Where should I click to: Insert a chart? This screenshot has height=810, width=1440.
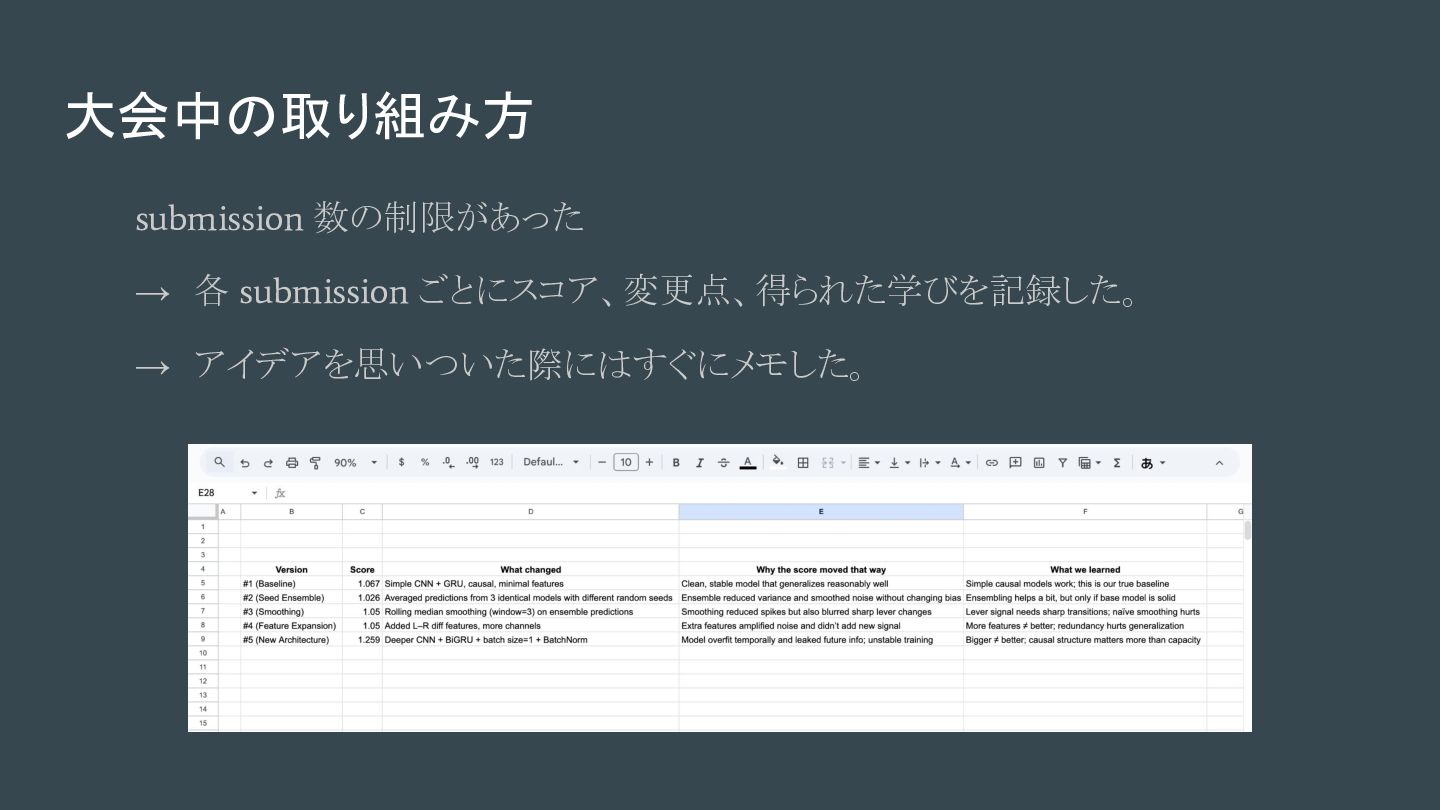[x=1039, y=462]
